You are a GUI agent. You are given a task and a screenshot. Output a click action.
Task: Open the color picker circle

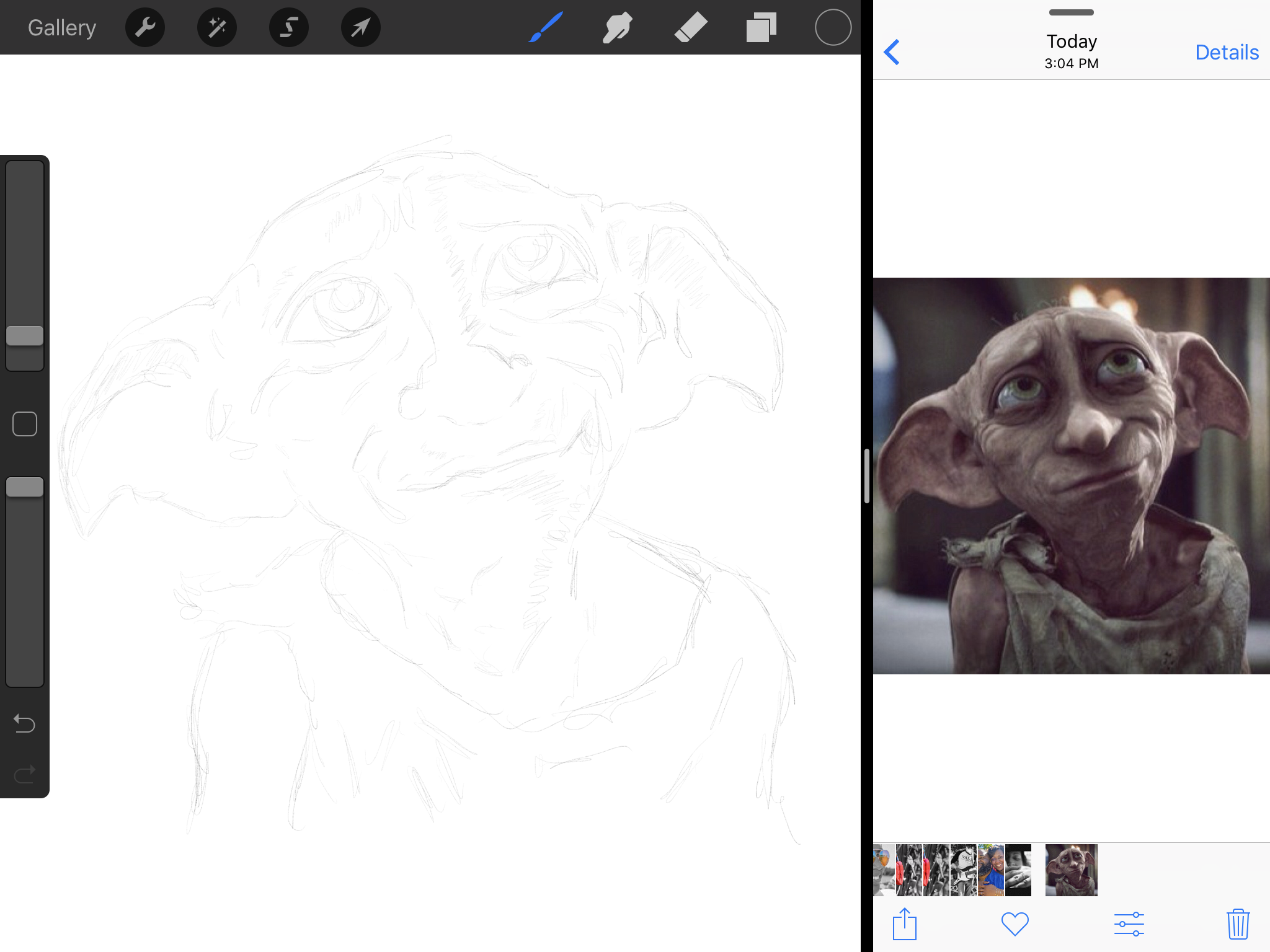833,27
